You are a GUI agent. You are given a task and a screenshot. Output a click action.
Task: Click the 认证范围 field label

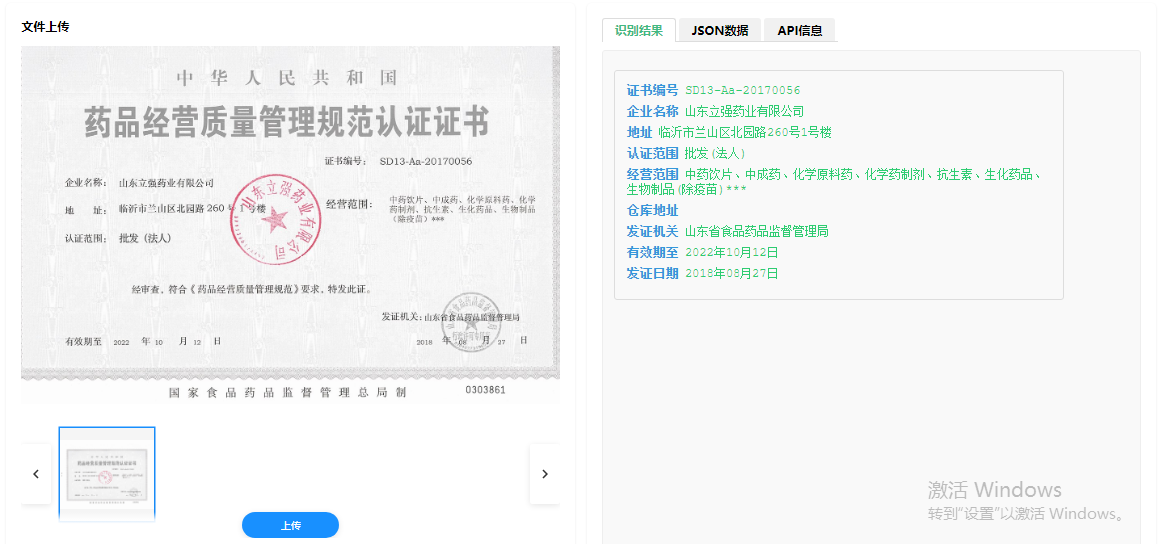tap(652, 153)
